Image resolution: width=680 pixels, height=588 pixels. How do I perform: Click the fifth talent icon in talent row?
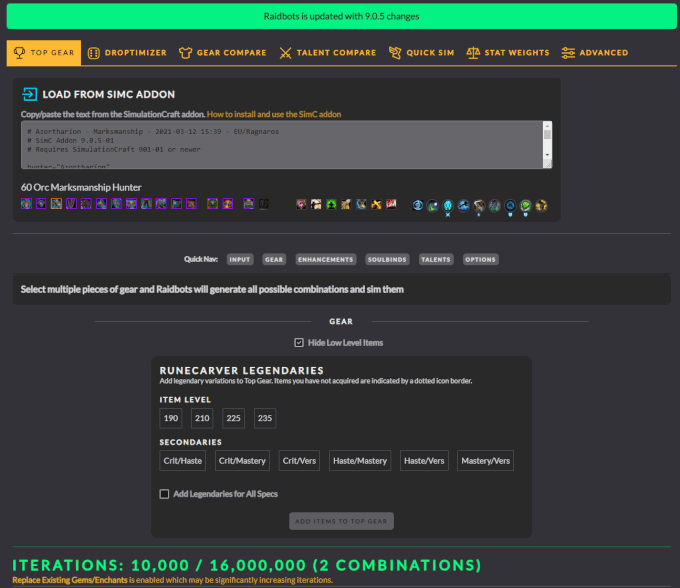click(x=361, y=204)
